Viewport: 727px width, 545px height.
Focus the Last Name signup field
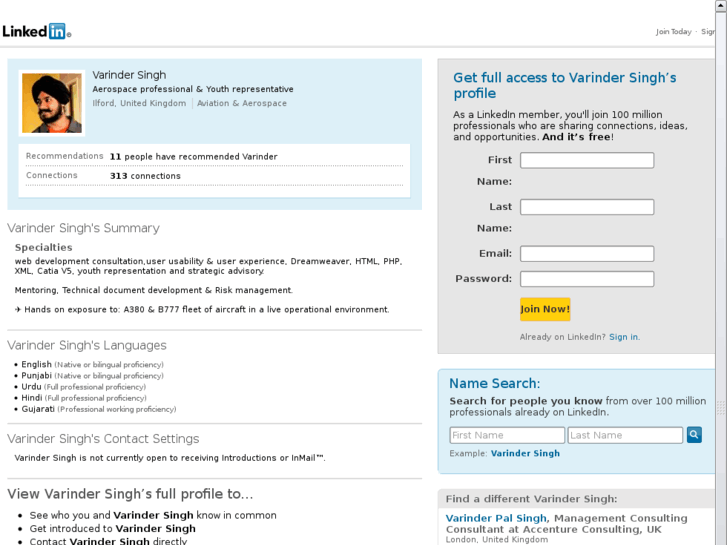coord(587,207)
